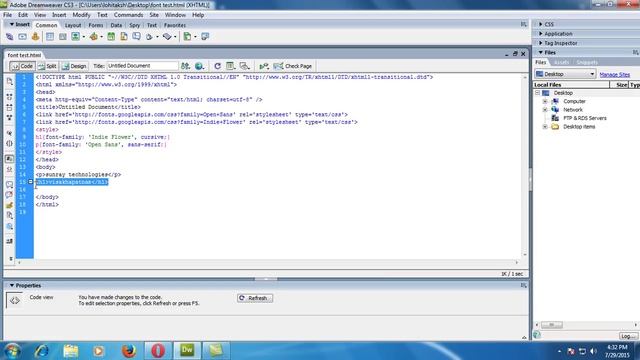Image resolution: width=640 pixels, height=360 pixels.
Task: Click the Refresh button in Properties
Action: tap(255, 298)
